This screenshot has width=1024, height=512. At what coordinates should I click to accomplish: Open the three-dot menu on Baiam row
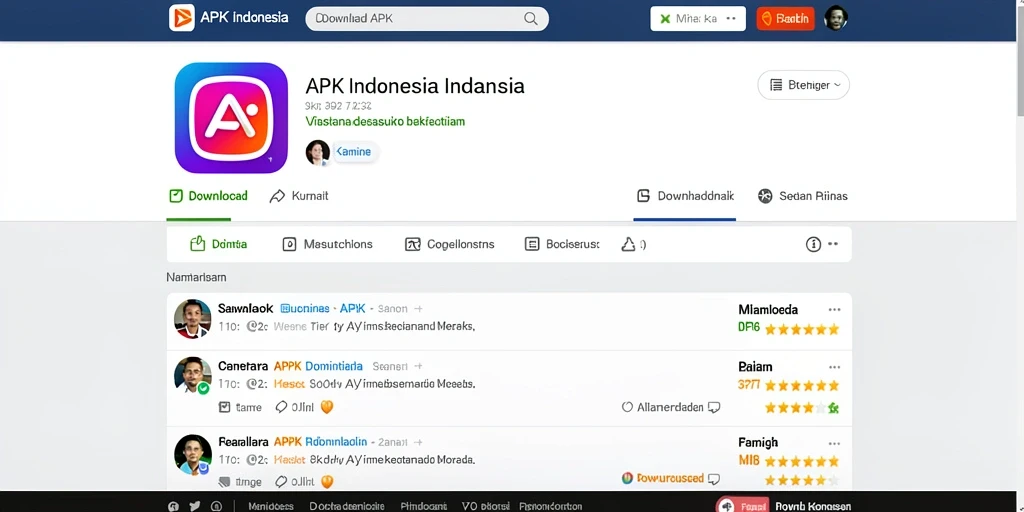(x=834, y=367)
